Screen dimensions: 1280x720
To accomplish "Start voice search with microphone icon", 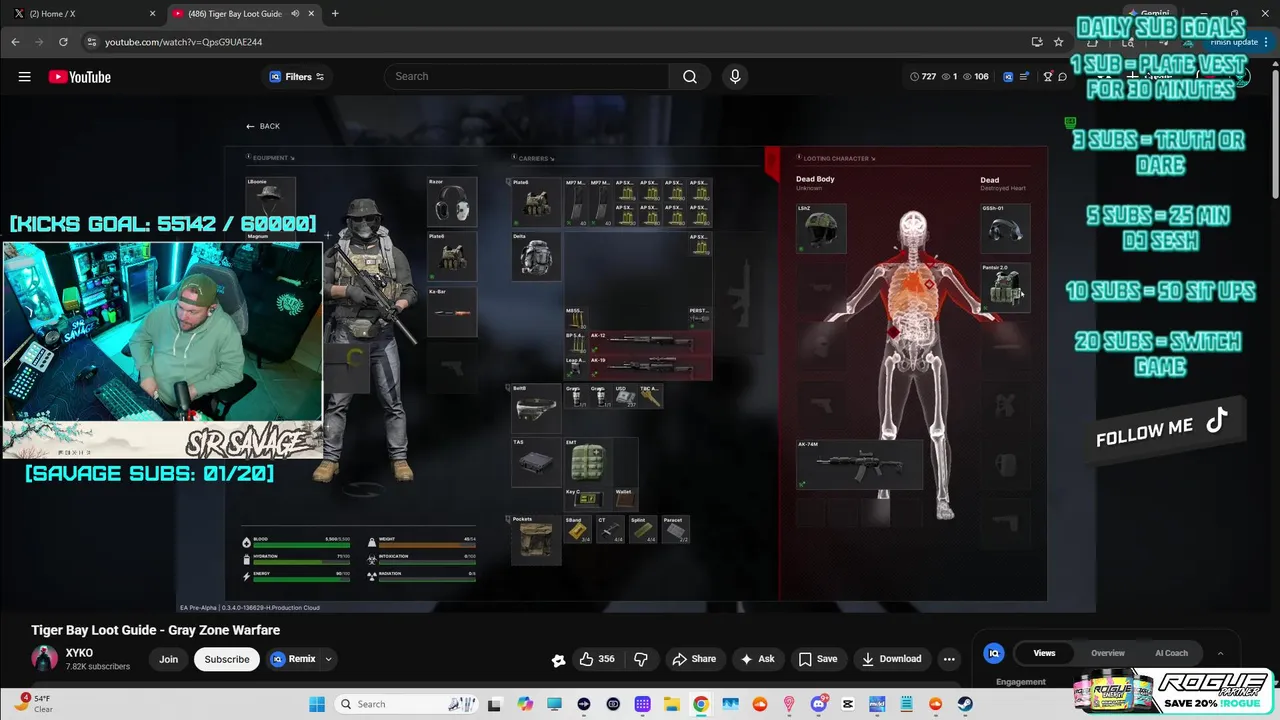I will (x=735, y=77).
